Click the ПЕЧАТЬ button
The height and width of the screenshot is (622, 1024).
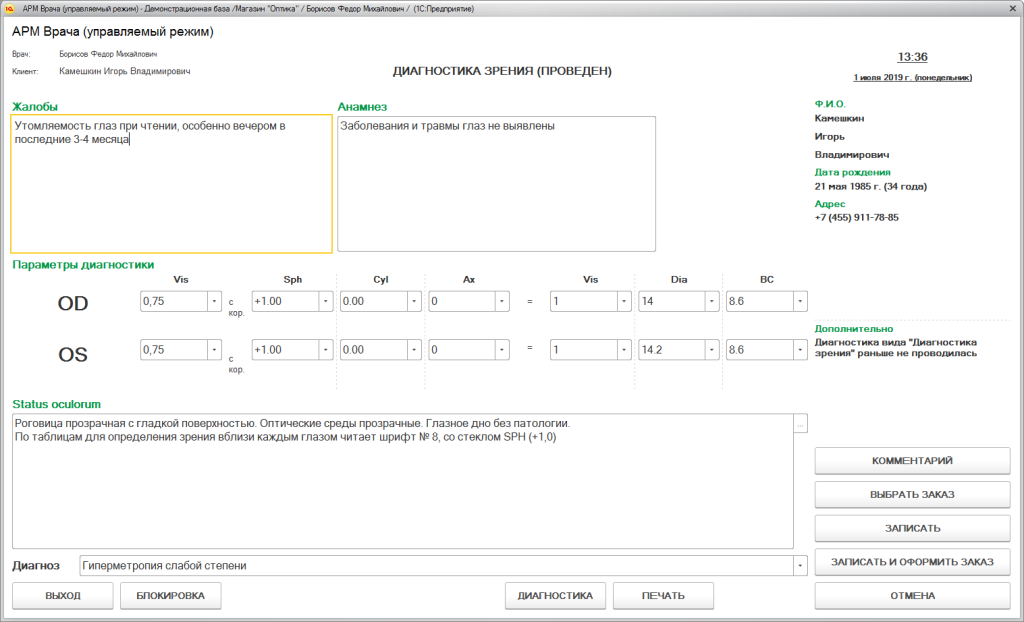663,596
